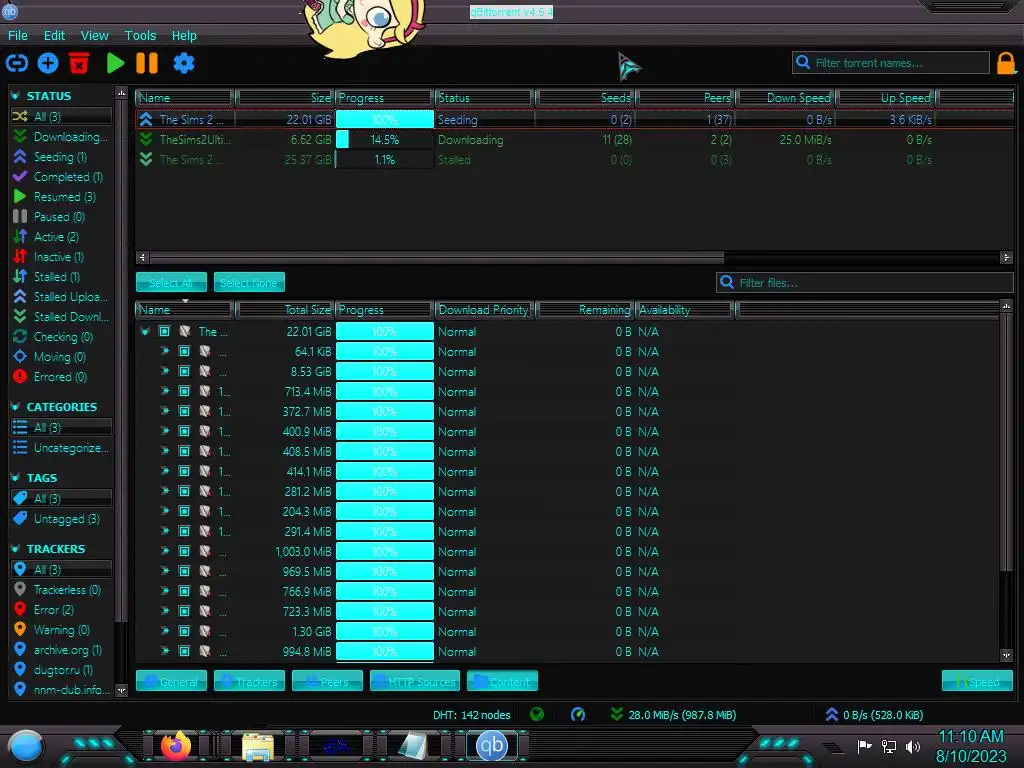Select the Moving (0) filter
Viewport: 1024px width, 768px height.
(x=60, y=357)
